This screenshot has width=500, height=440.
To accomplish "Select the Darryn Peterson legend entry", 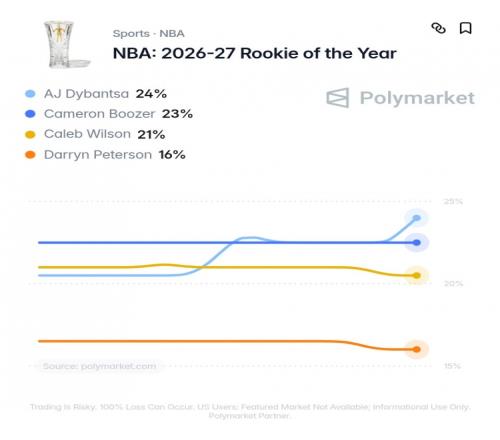I will tap(105, 155).
